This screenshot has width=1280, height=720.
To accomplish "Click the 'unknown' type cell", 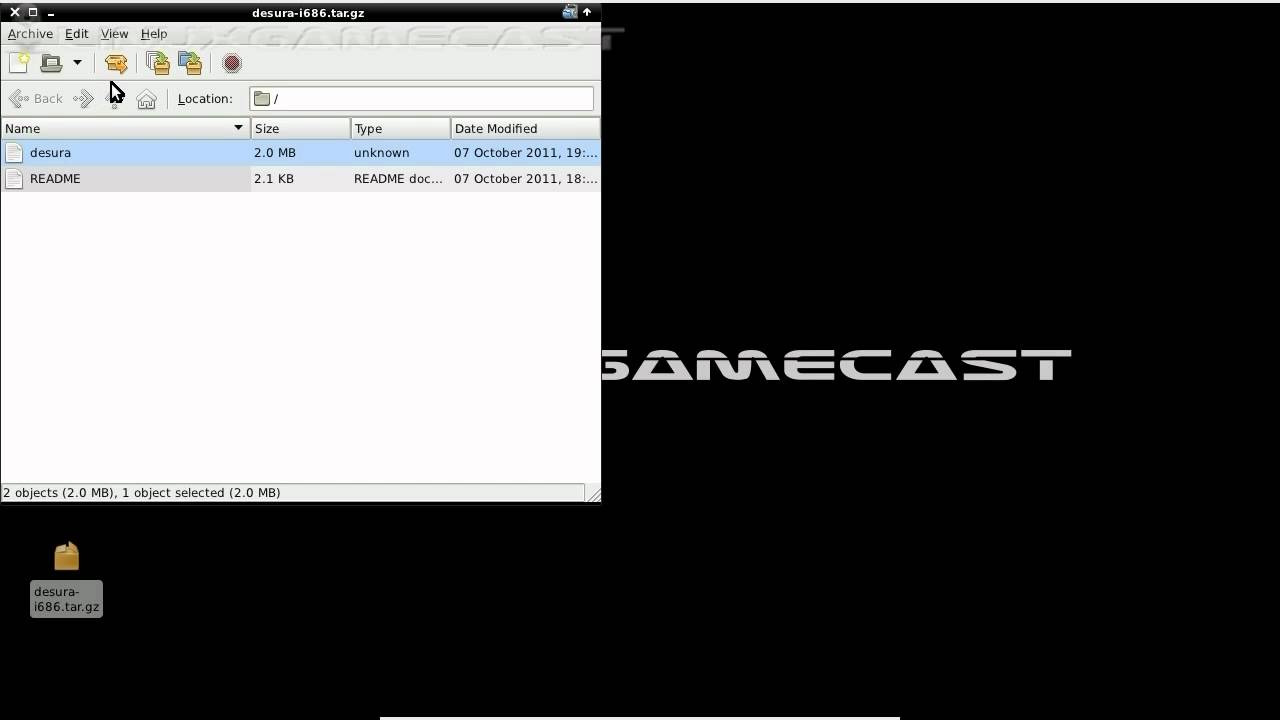I will tap(382, 152).
